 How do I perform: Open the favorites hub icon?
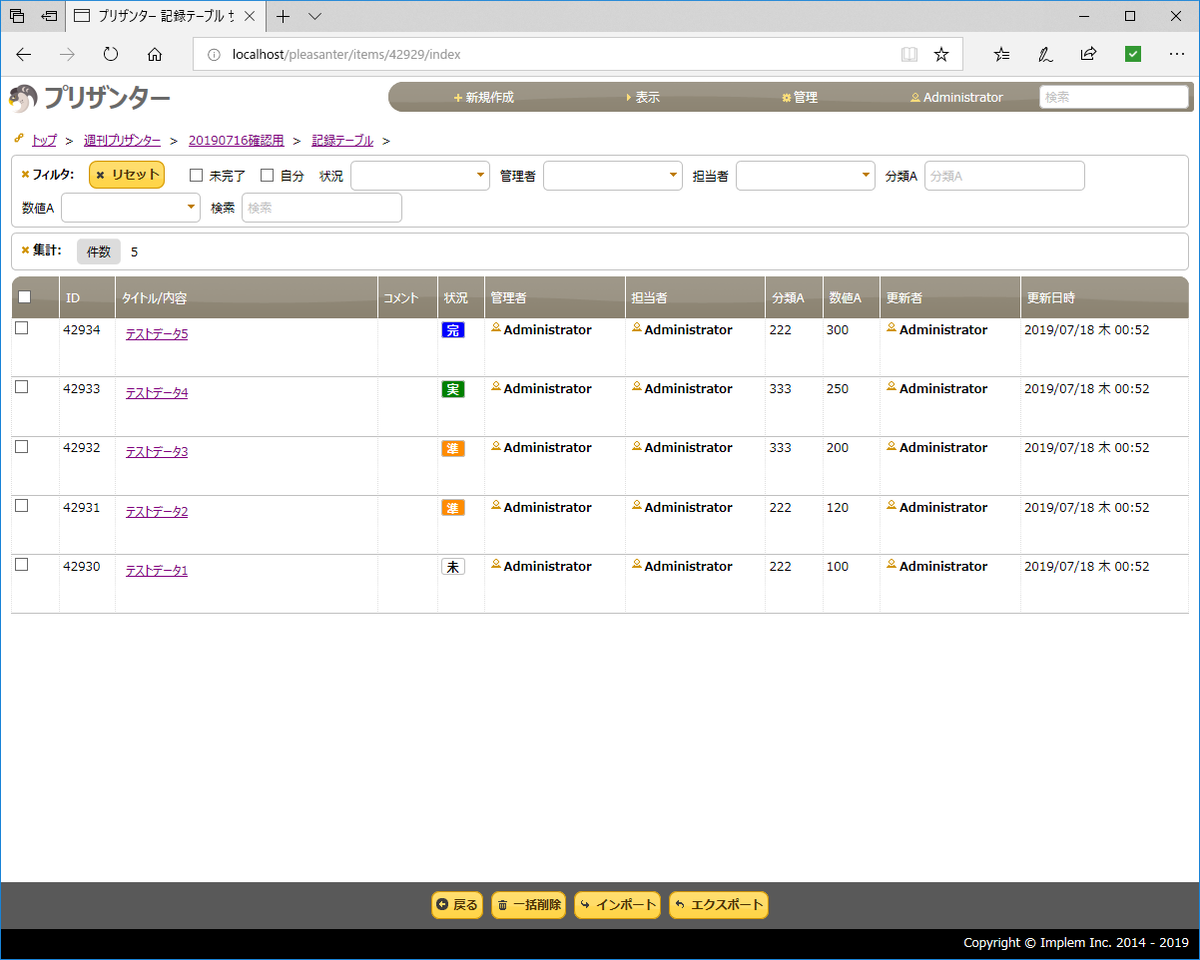coord(1002,54)
